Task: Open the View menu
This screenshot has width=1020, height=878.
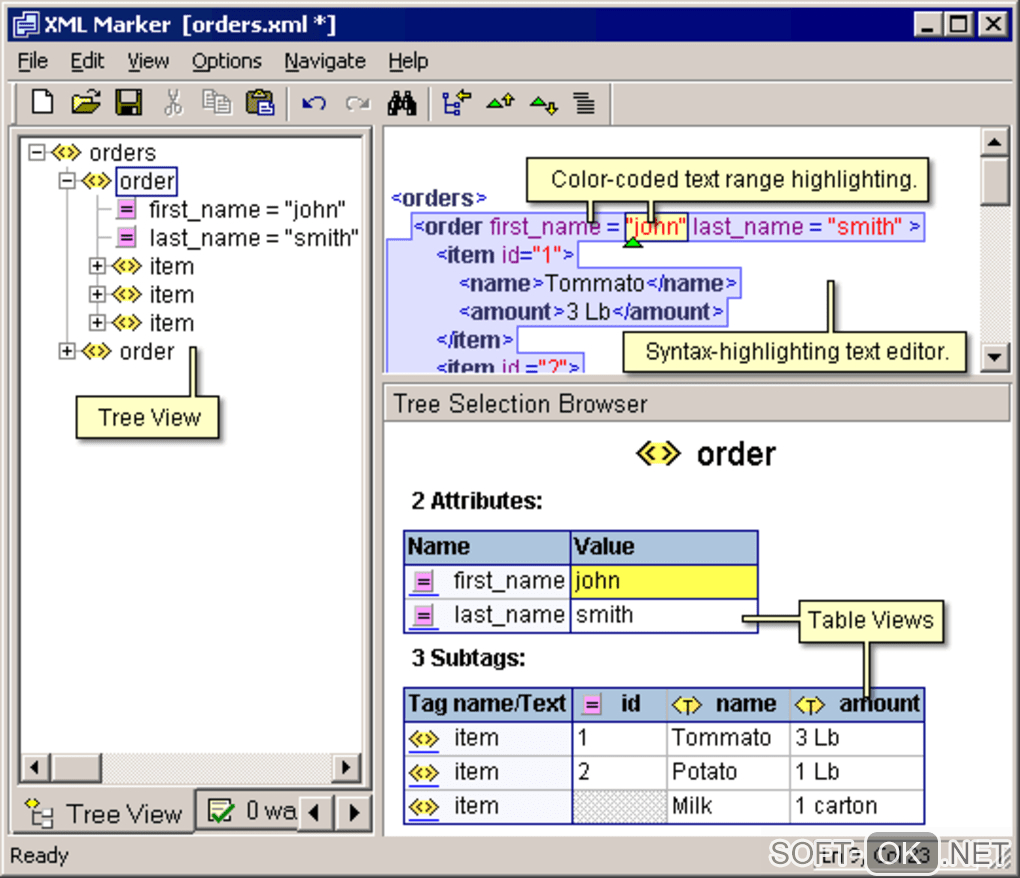Action: (148, 61)
